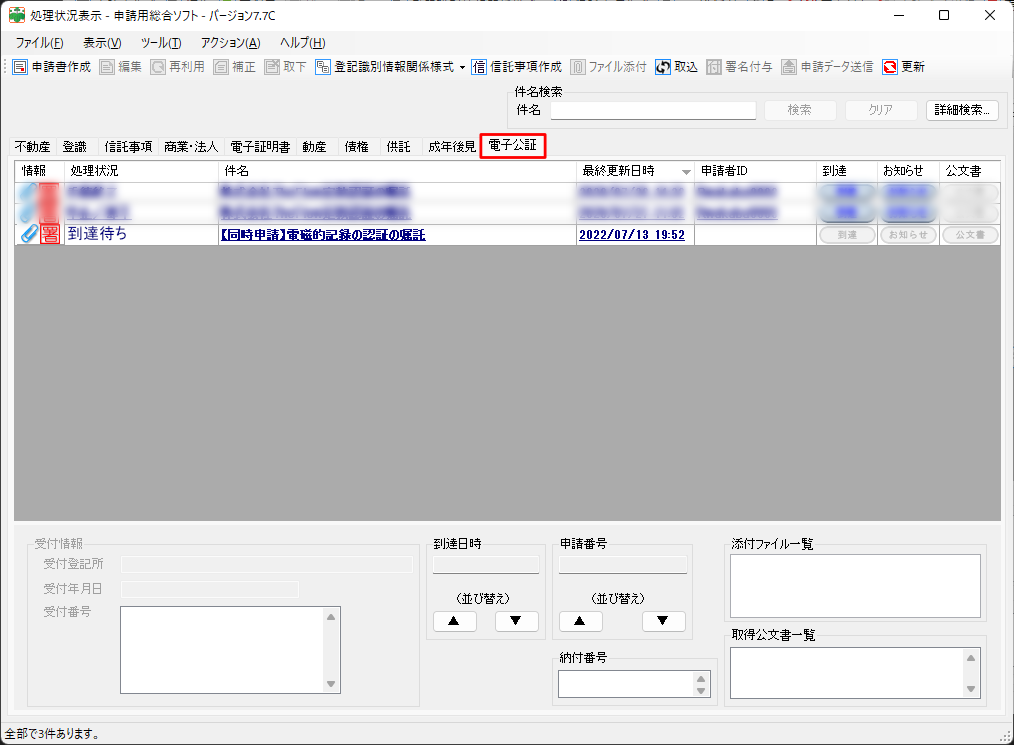Open the アクション(A) menu

click(x=230, y=43)
